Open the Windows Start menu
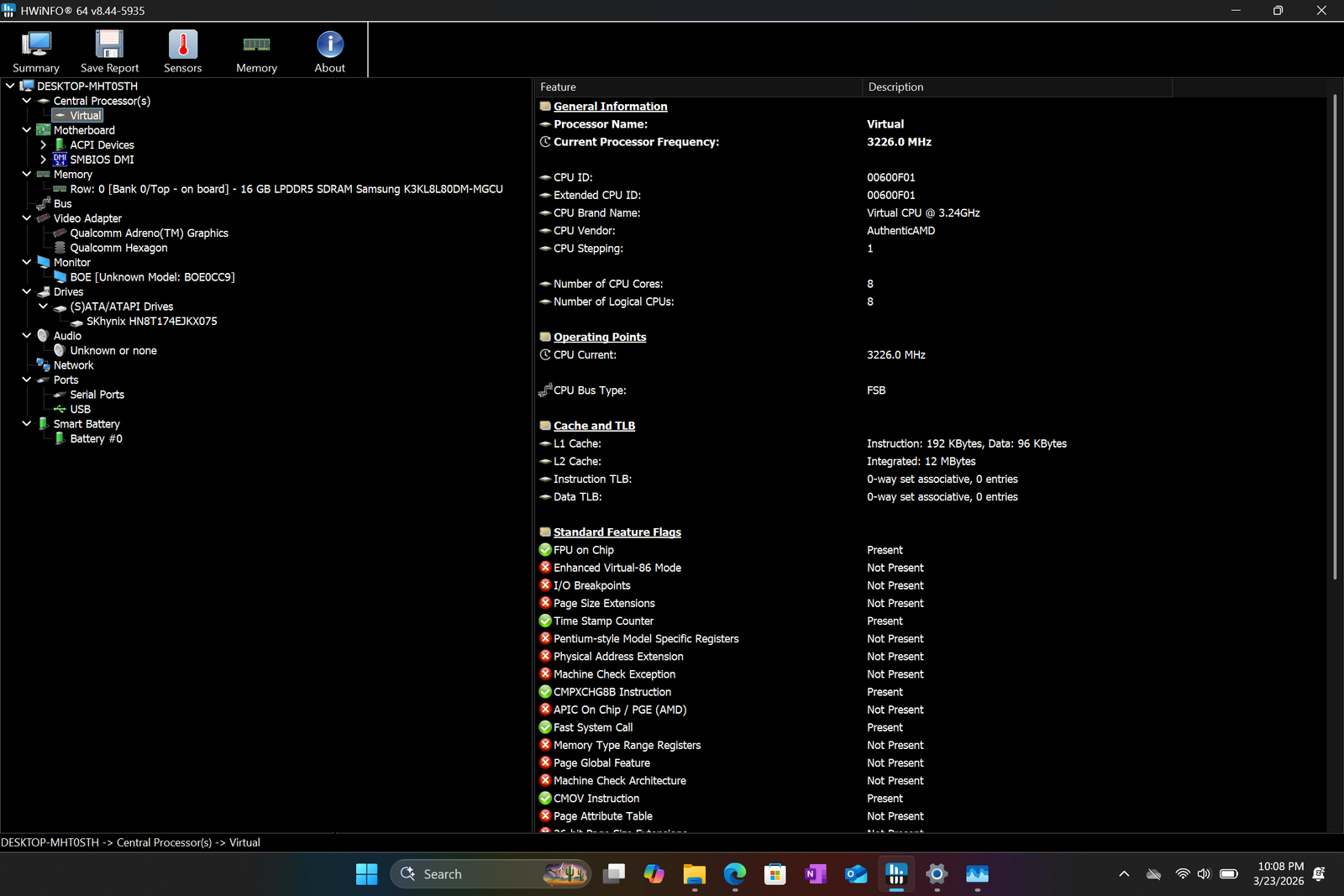Screen dimensions: 1344x896 (366, 873)
